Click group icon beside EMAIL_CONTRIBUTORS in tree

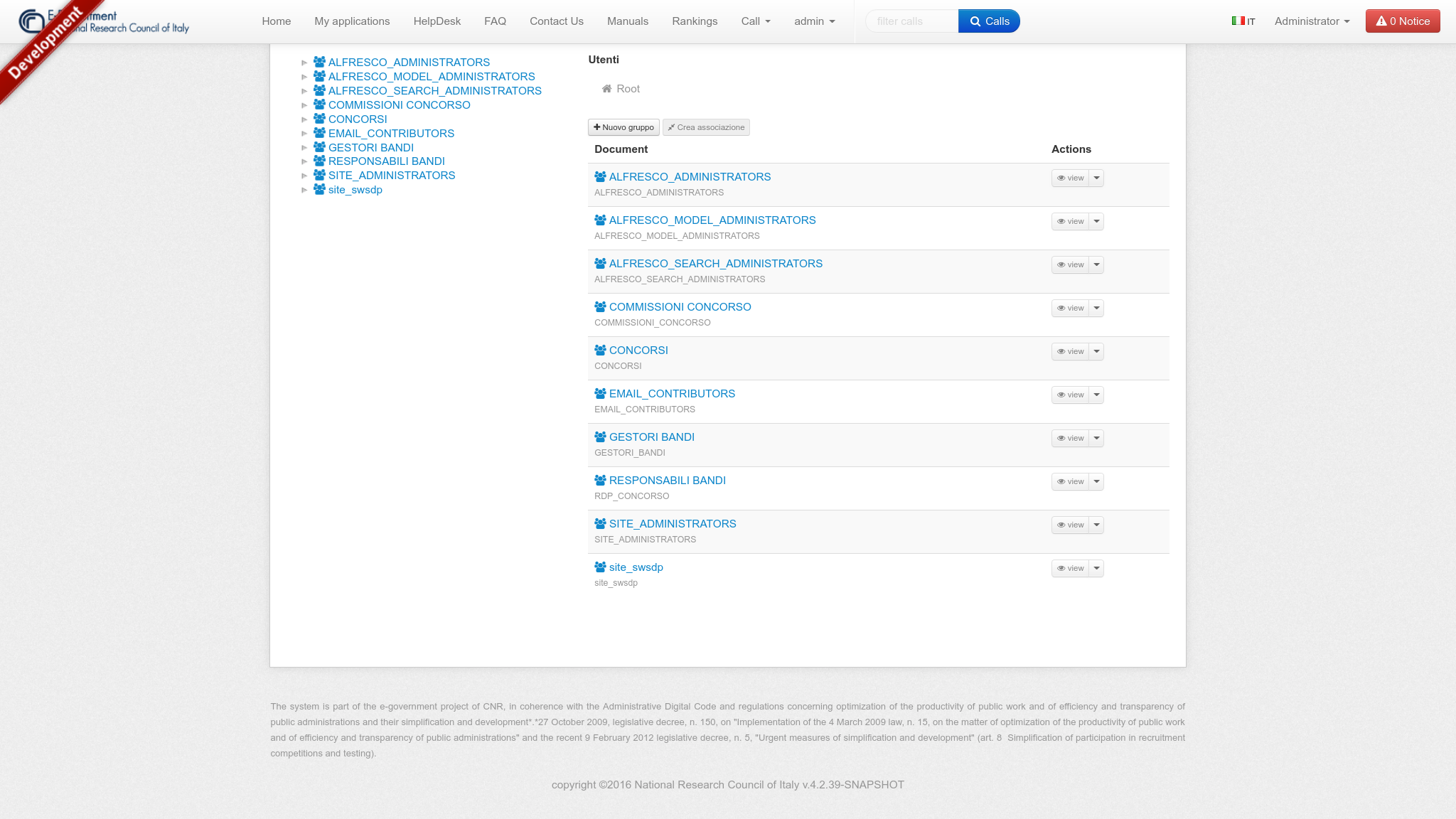pyautogui.click(x=319, y=133)
